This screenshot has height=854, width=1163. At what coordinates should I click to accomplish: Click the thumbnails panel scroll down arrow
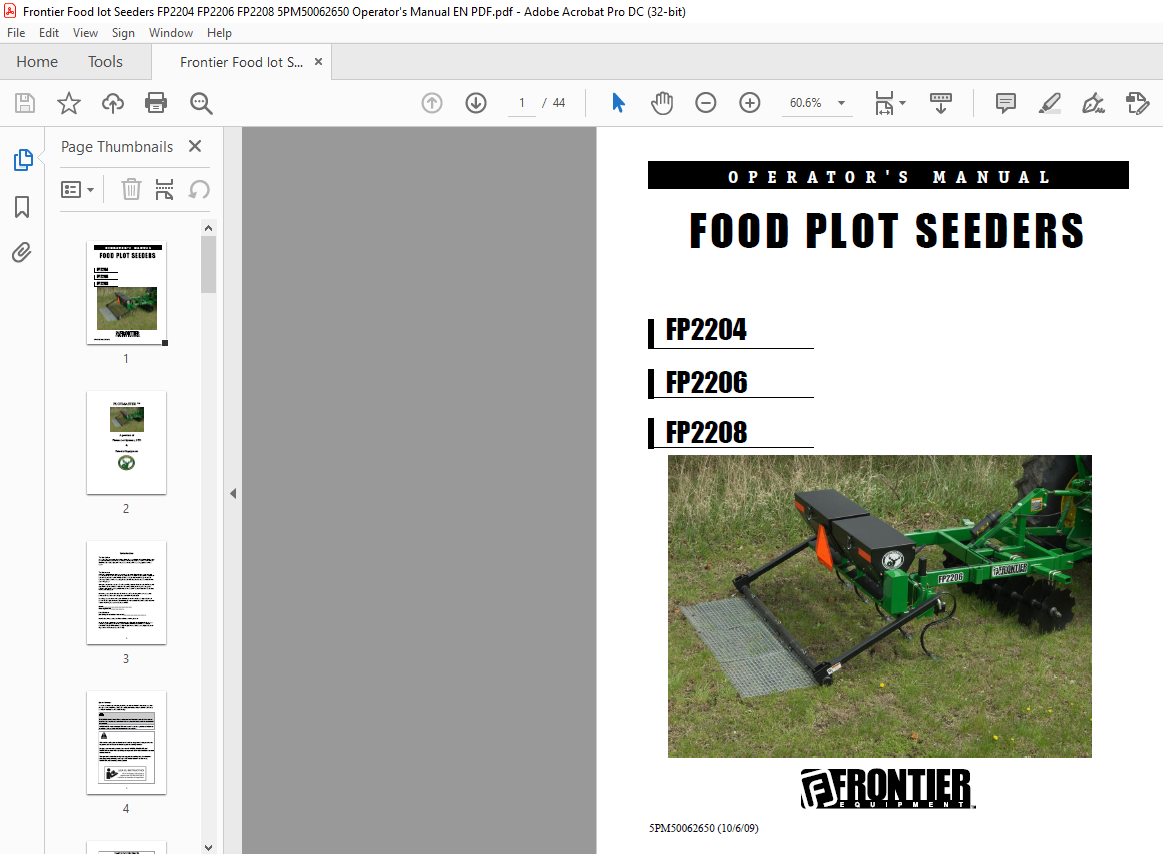pyautogui.click(x=208, y=847)
